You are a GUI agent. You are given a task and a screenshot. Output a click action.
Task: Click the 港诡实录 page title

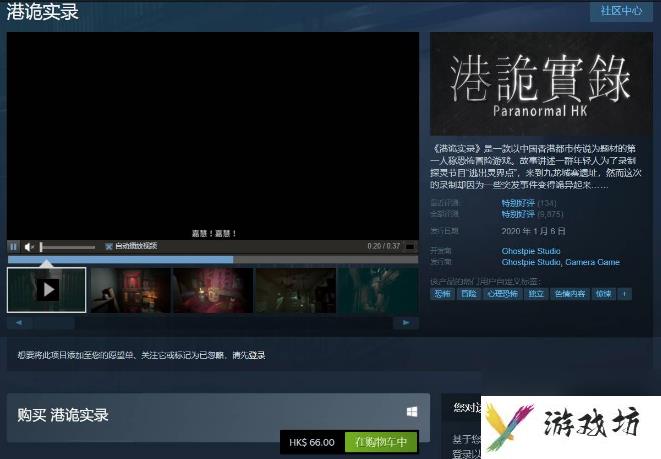43,11
